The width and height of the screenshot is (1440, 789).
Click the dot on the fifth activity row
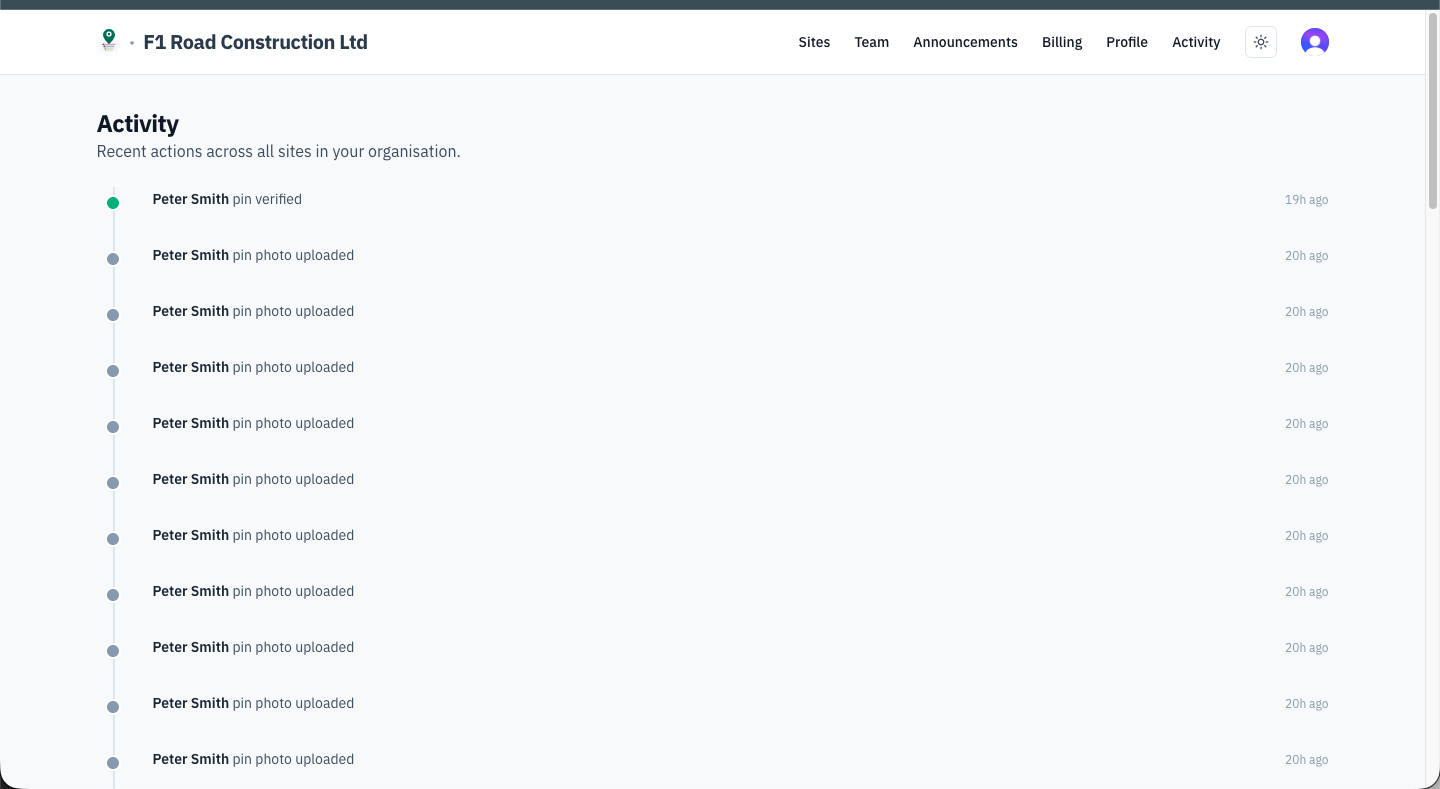click(x=113, y=426)
